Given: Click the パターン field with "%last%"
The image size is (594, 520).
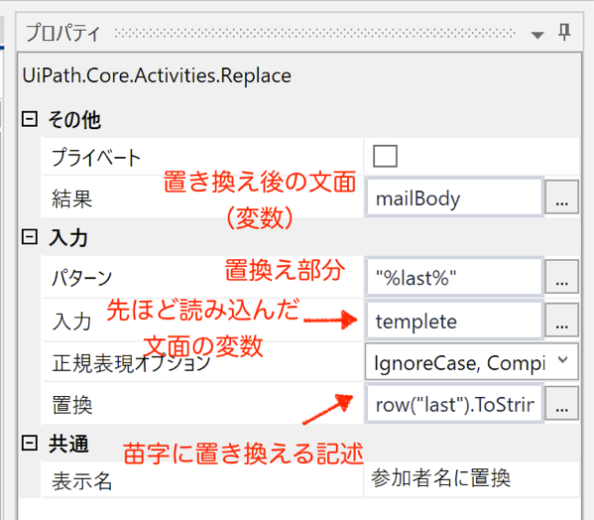Looking at the screenshot, I should 455,277.
